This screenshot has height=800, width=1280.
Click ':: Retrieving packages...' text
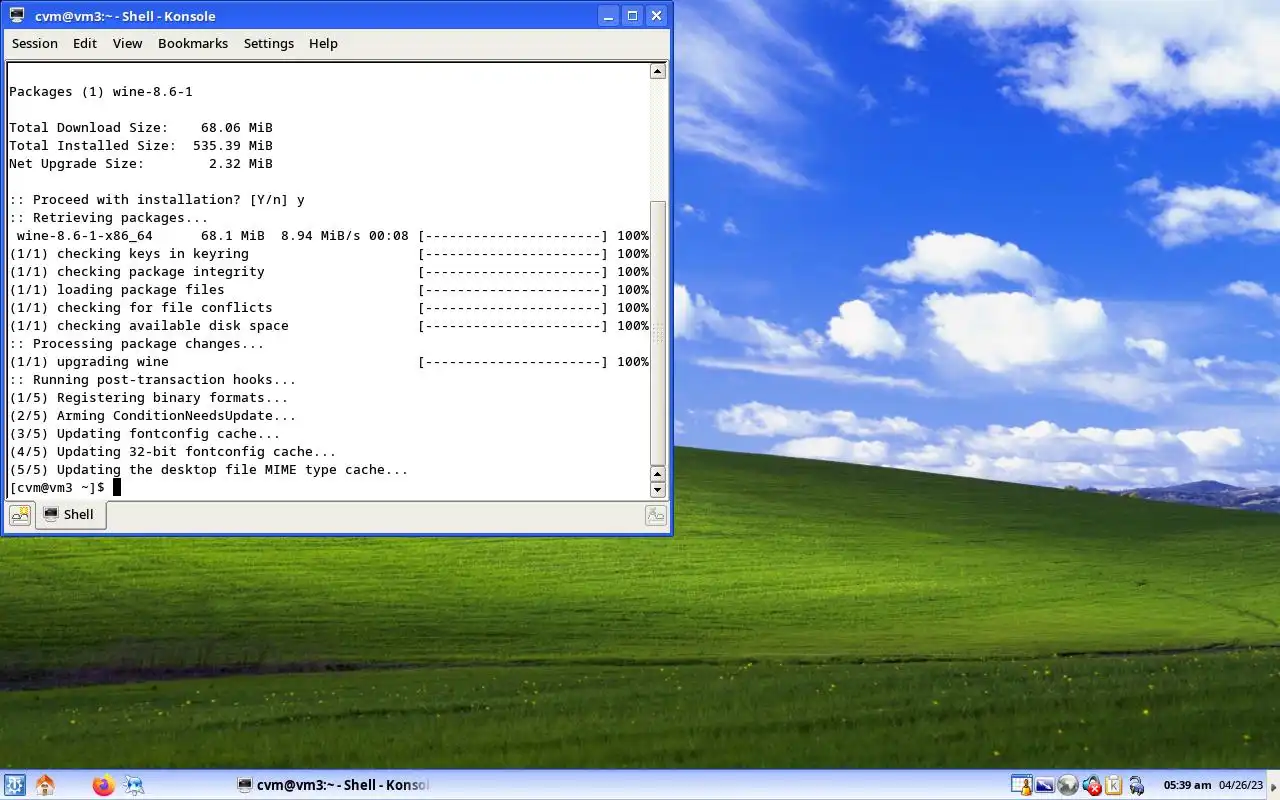[109, 217]
